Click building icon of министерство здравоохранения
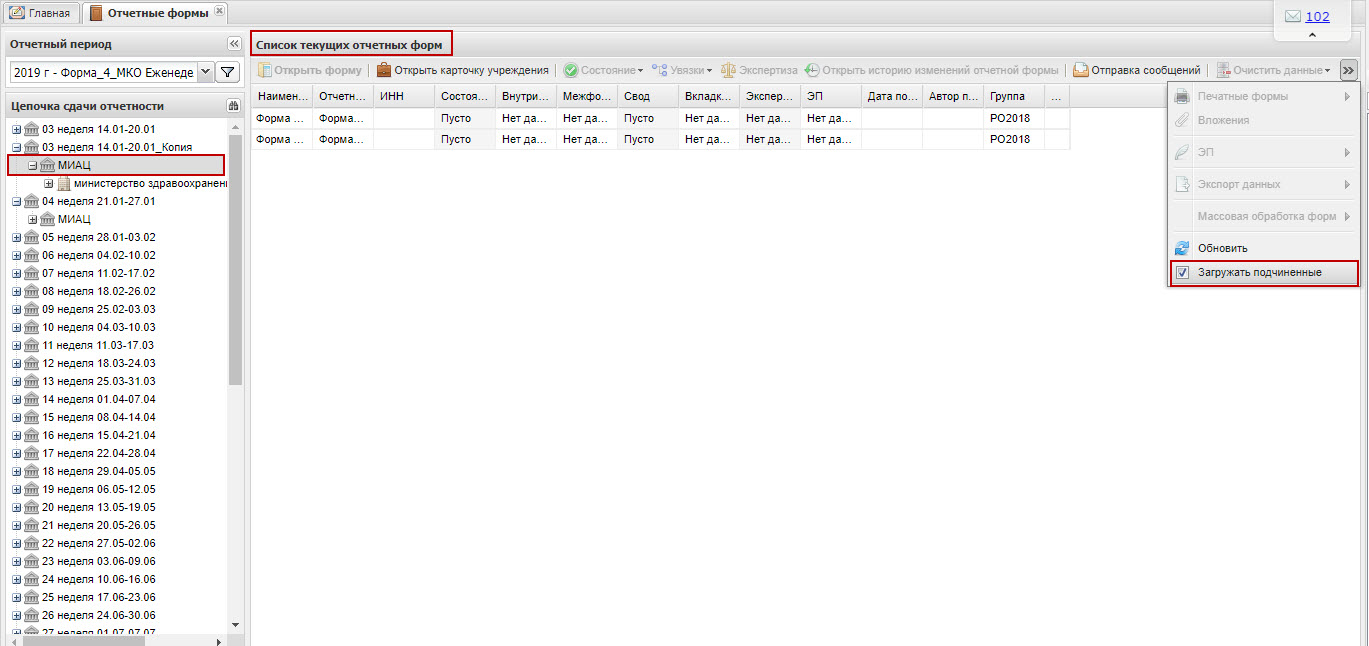 (64, 183)
